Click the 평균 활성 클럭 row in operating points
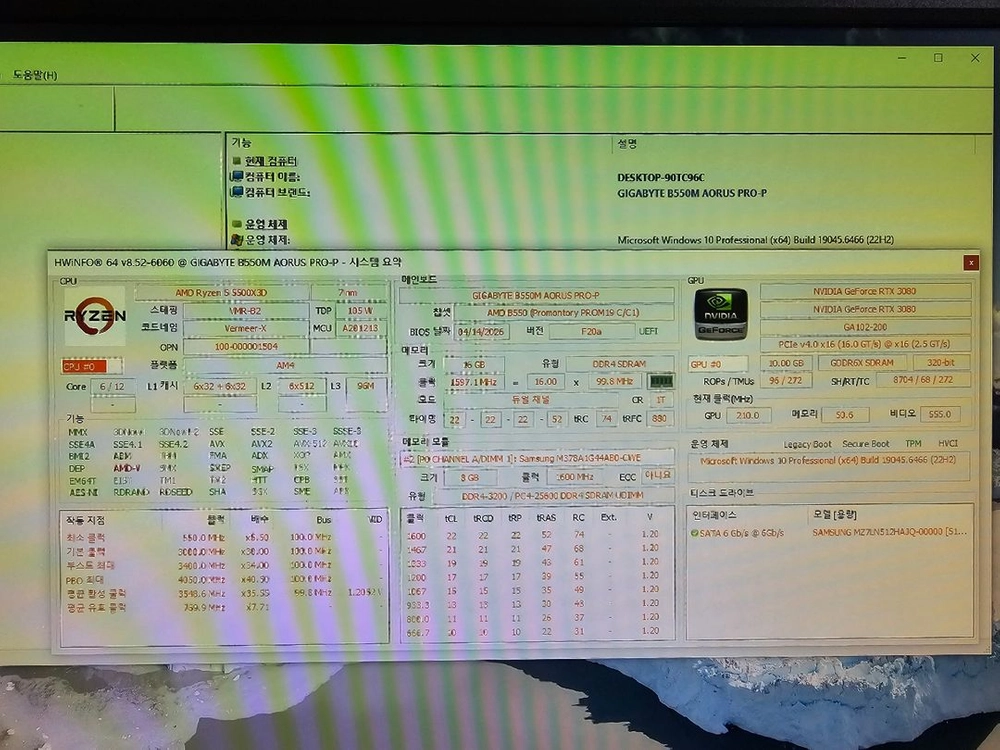Screen dimensions: 1000x750 coord(223,593)
